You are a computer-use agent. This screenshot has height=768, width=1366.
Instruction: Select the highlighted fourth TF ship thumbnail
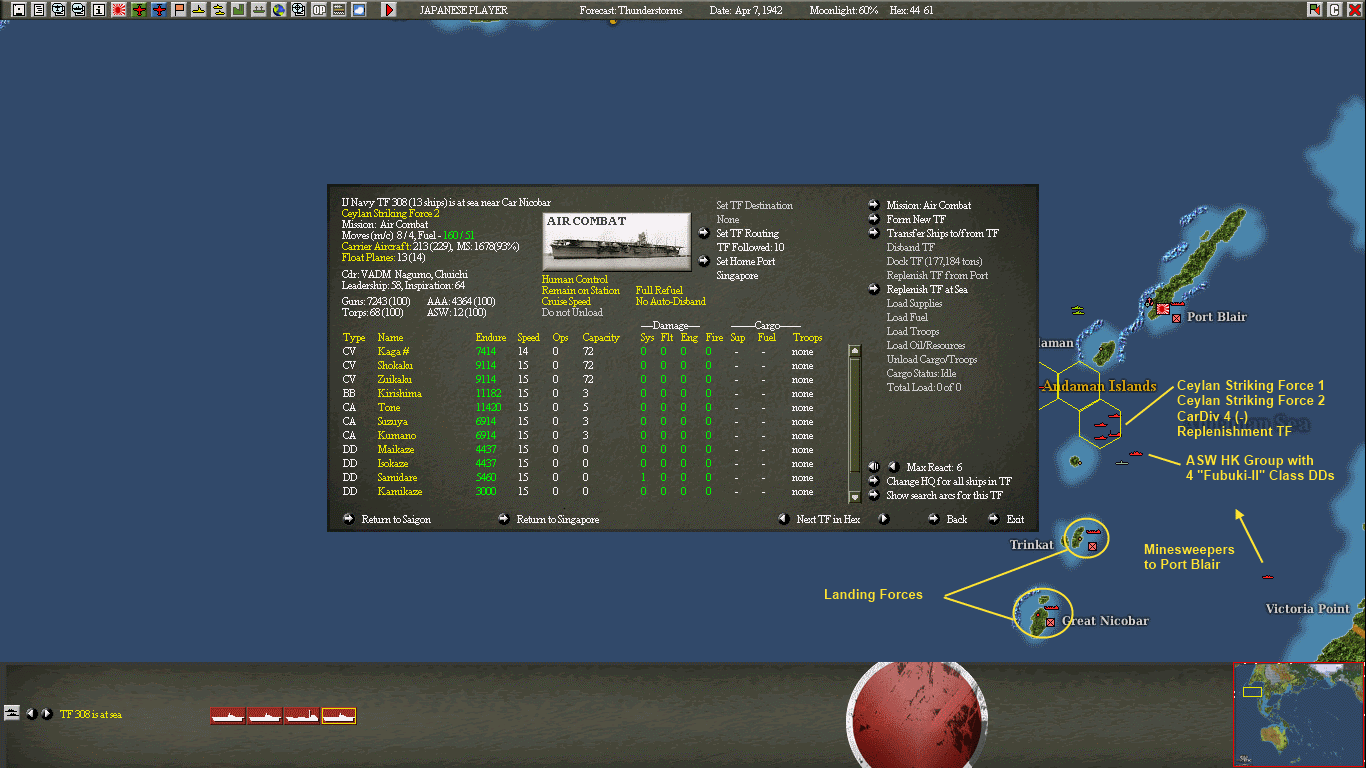click(339, 715)
